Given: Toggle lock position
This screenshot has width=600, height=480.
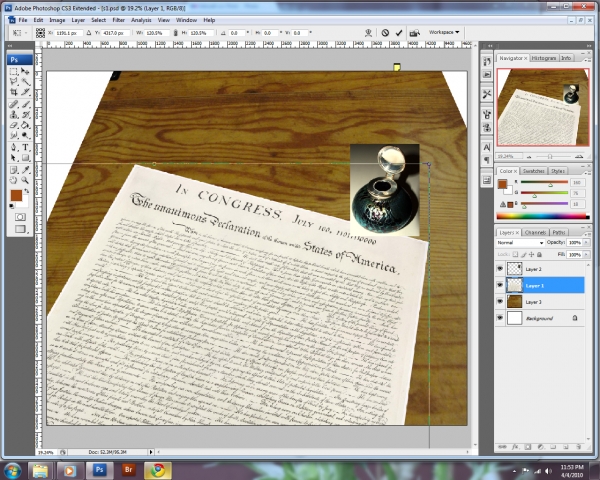Looking at the screenshot, I should click(x=532, y=255).
